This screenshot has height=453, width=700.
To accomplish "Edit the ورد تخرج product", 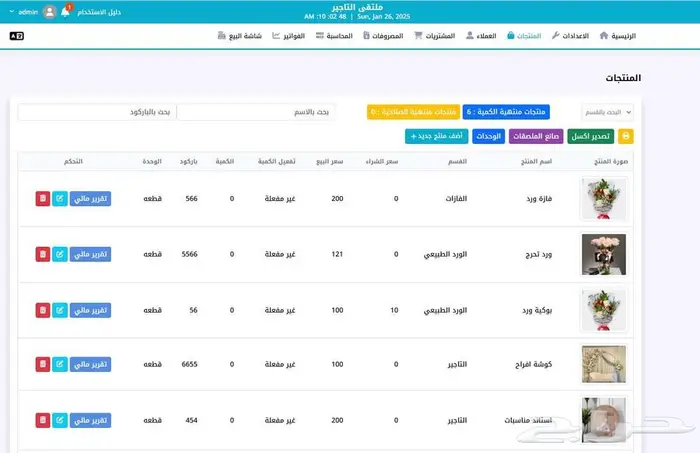I will 58,254.
